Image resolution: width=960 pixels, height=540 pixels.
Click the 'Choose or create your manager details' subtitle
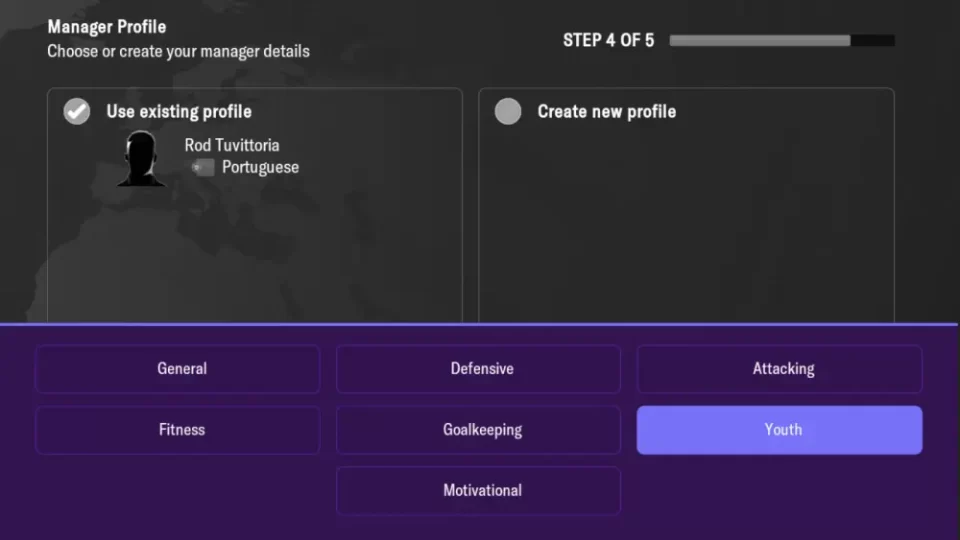[178, 51]
